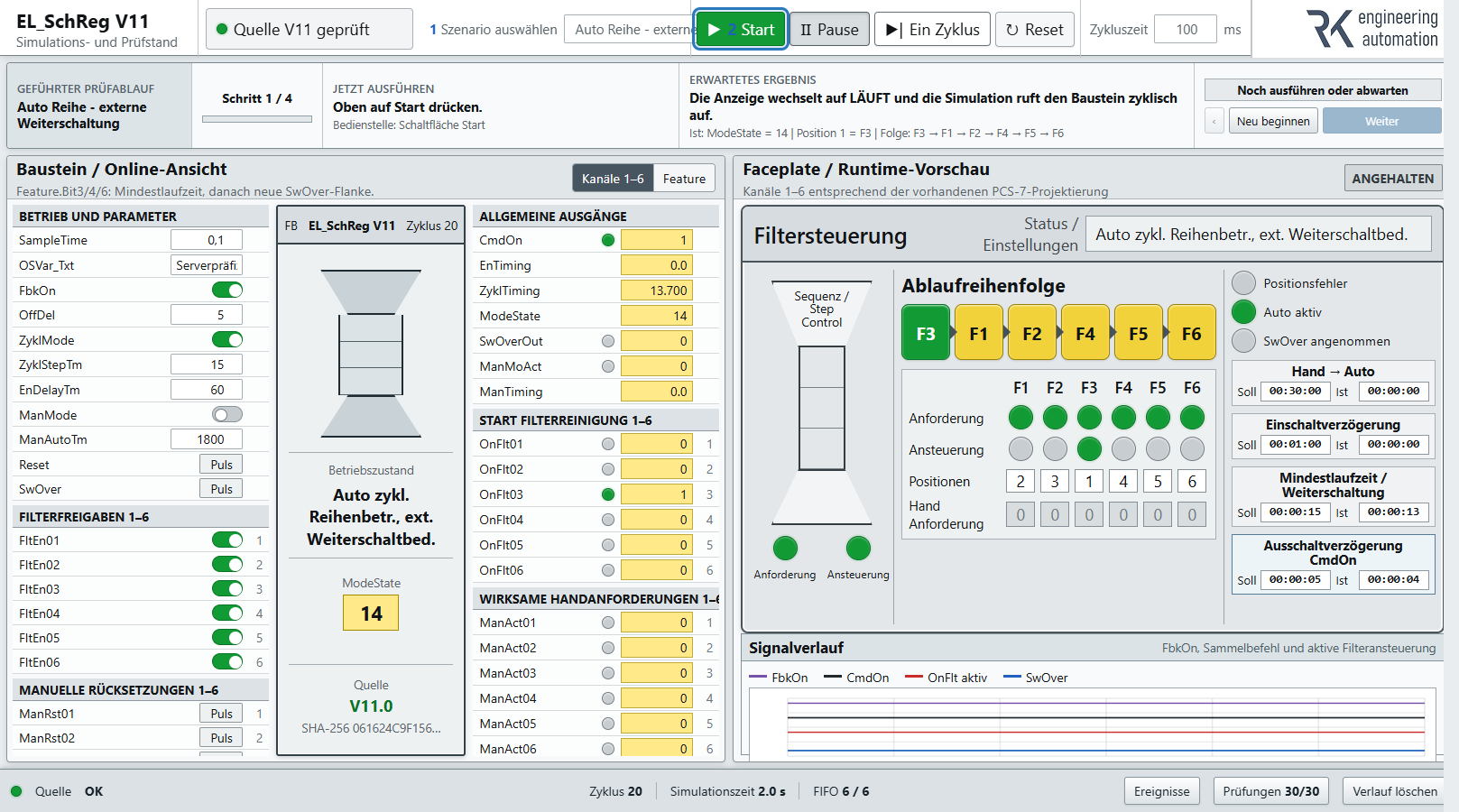Toggle filter enable FltEn03
The image size is (1459, 812).
coord(227,588)
